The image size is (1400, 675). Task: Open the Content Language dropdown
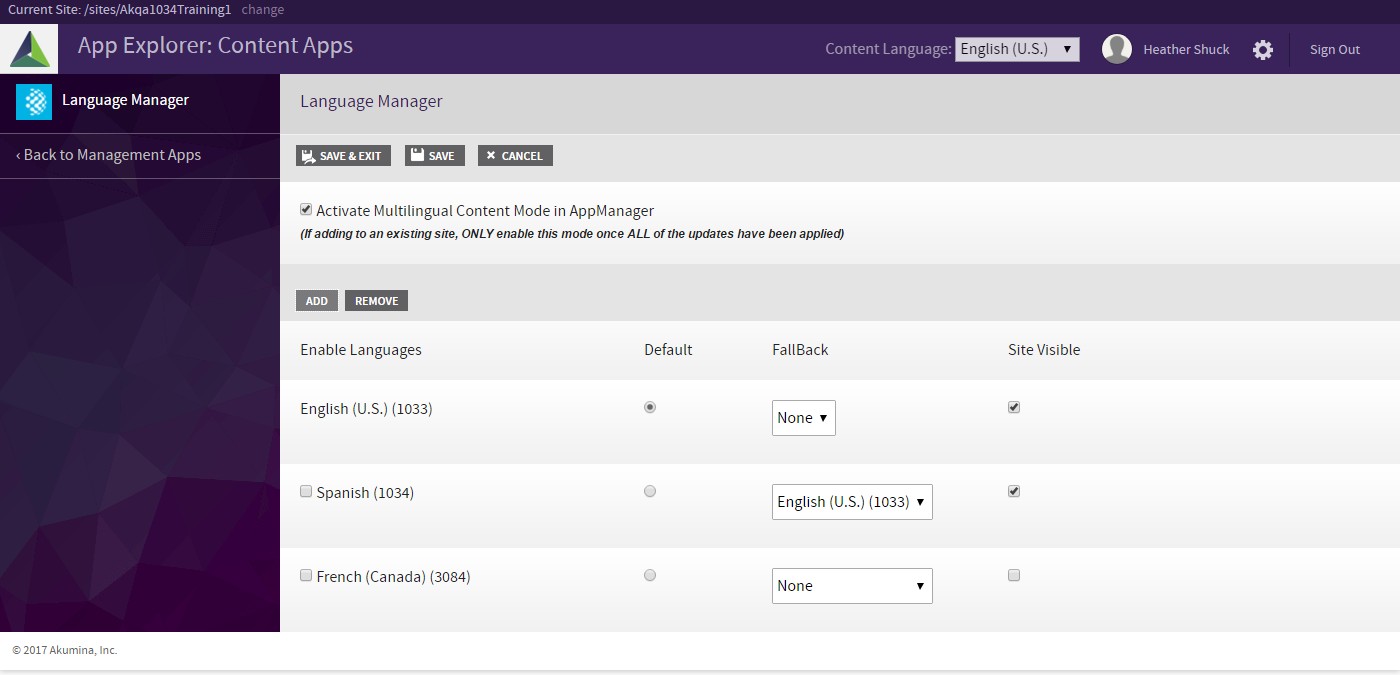click(1017, 48)
